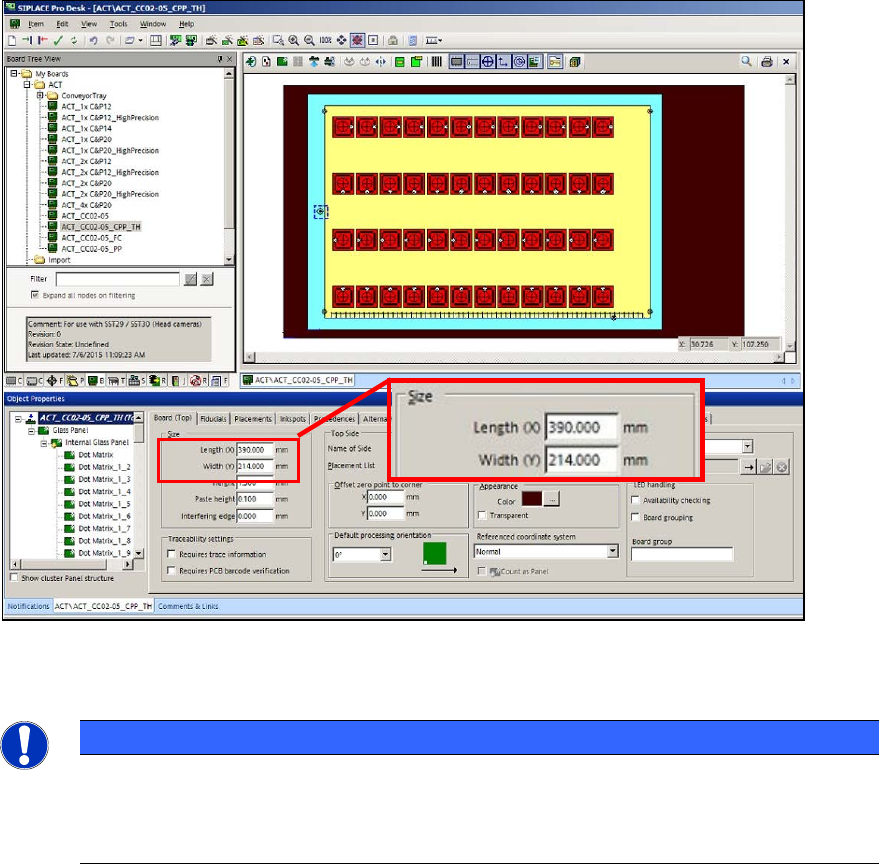Image resolution: width=879 pixels, height=864 pixels.
Task: Open the Tools menu
Action: click(118, 24)
